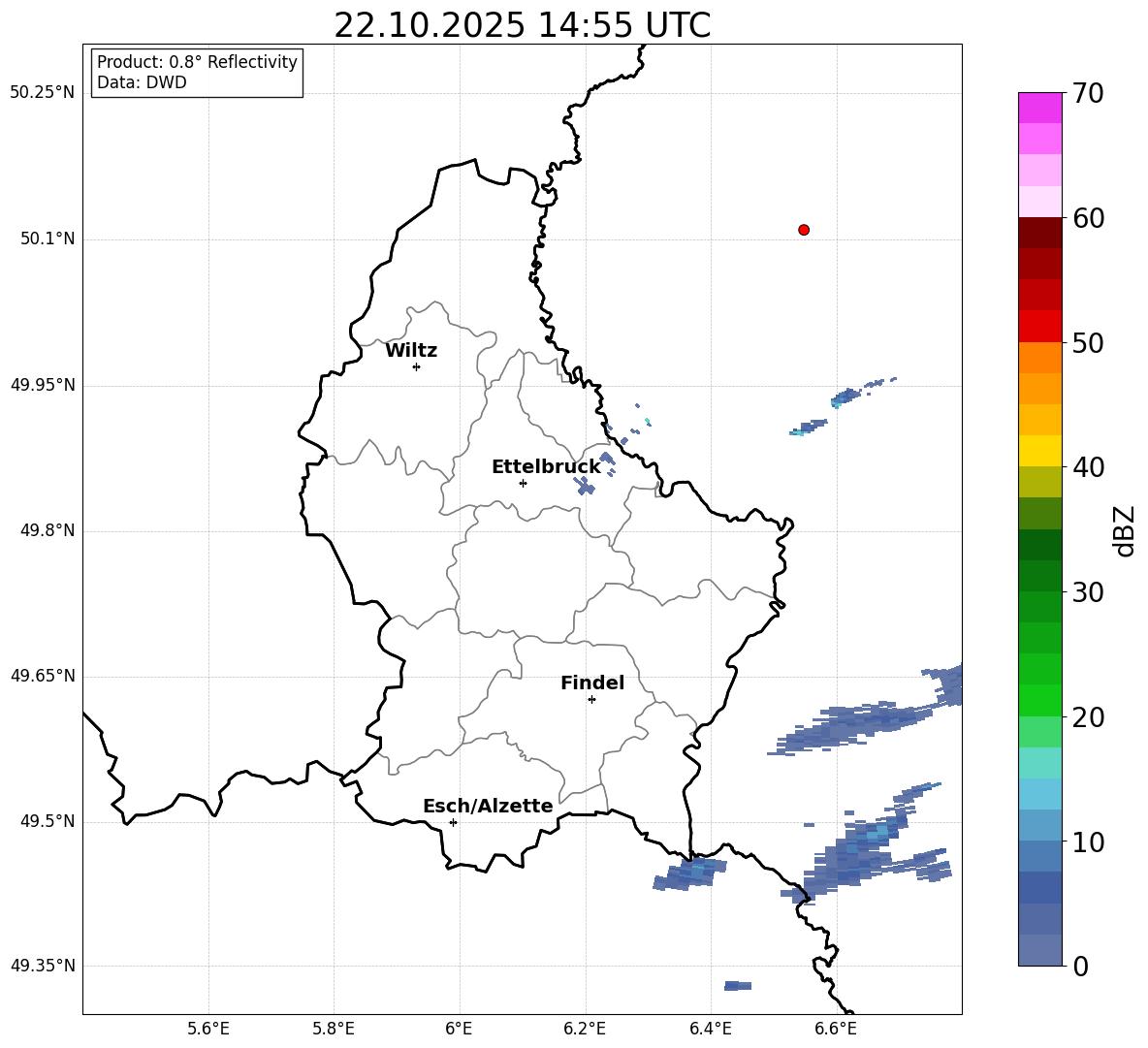Click the dBZ colorbar label
The image size is (1148, 1048).
pos(1126,530)
